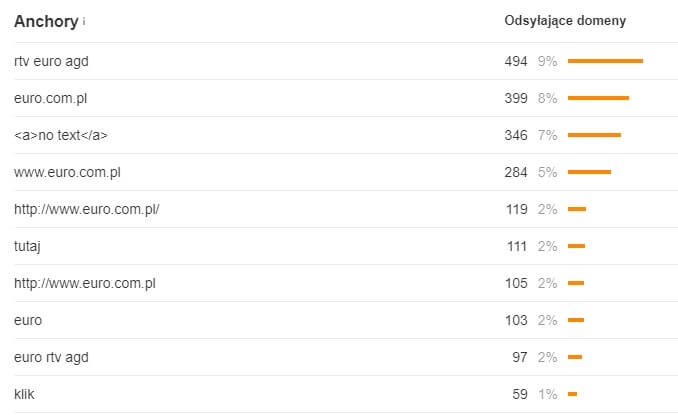Open the "tutaj" anchor entry
This screenshot has width=678, height=415.
[x=30, y=246]
